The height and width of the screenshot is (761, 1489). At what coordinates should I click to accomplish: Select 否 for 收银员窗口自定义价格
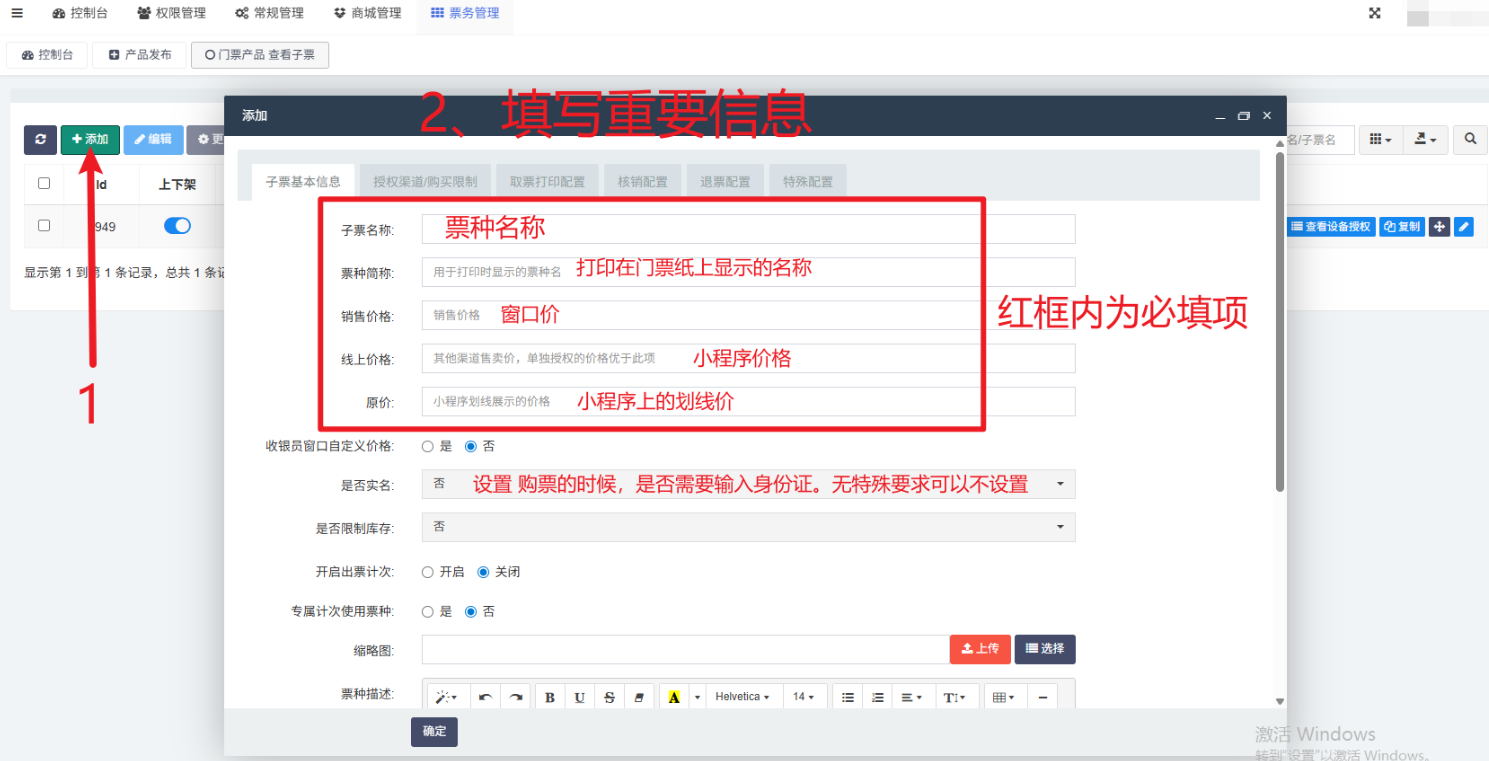[x=471, y=446]
